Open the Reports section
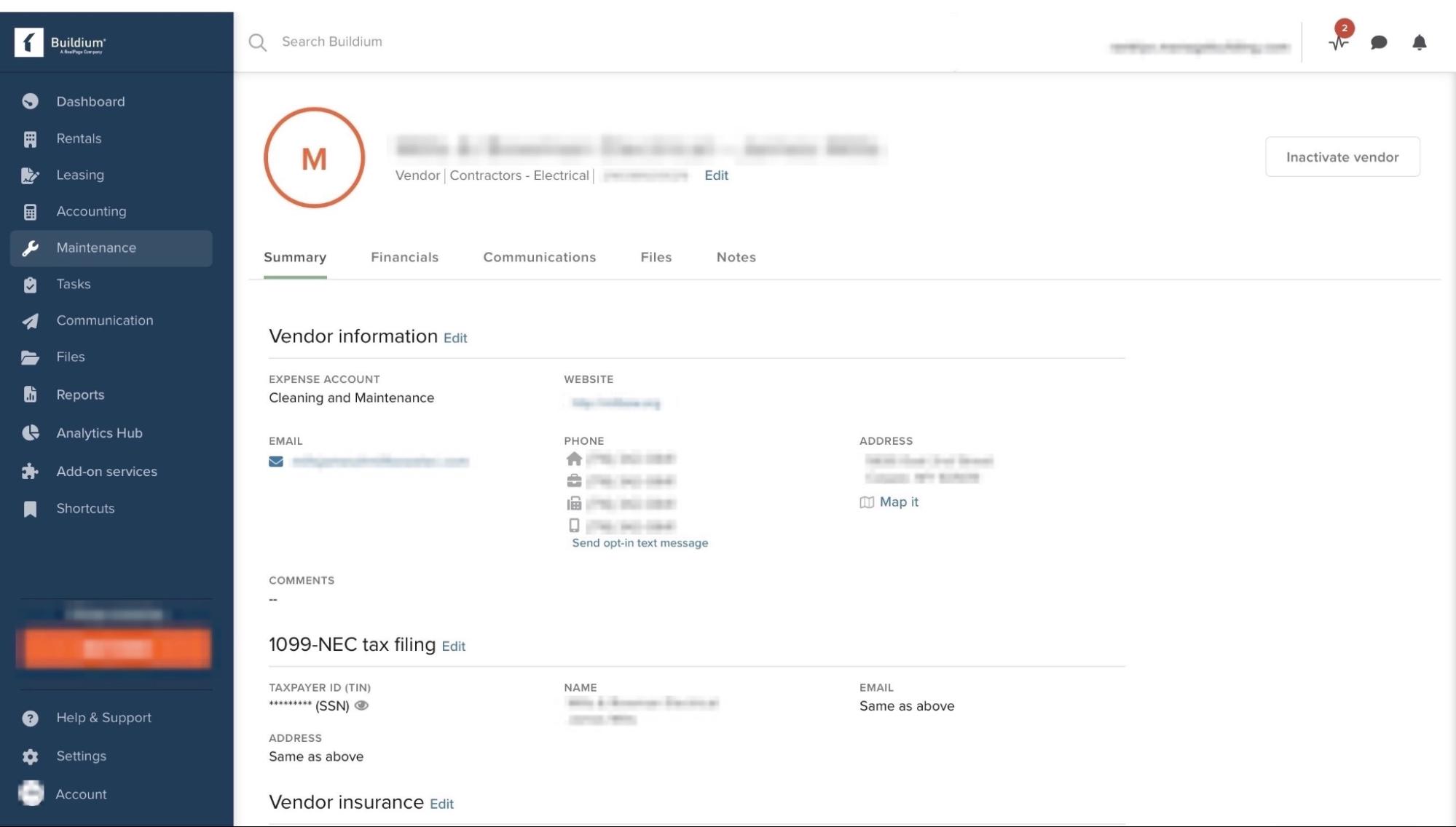Image resolution: width=1456 pixels, height=827 pixels. click(80, 395)
